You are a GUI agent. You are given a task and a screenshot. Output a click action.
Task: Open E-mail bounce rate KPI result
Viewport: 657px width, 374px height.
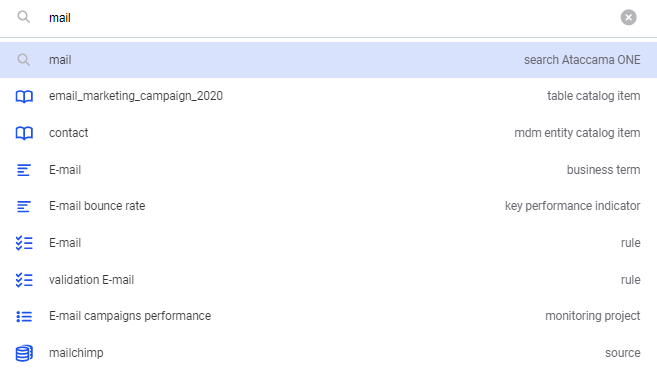328,206
